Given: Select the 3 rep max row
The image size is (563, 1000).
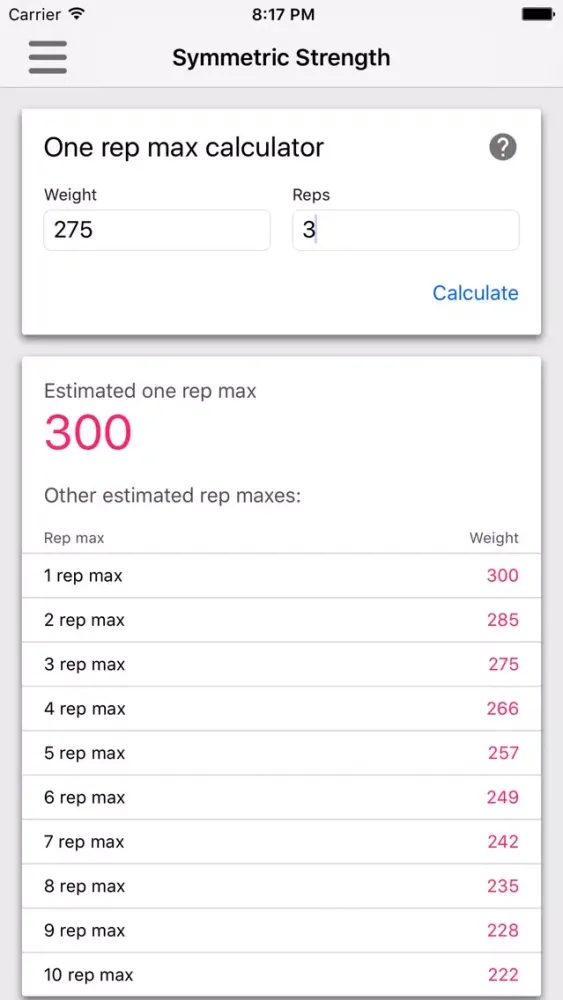Looking at the screenshot, I should click(x=281, y=665).
